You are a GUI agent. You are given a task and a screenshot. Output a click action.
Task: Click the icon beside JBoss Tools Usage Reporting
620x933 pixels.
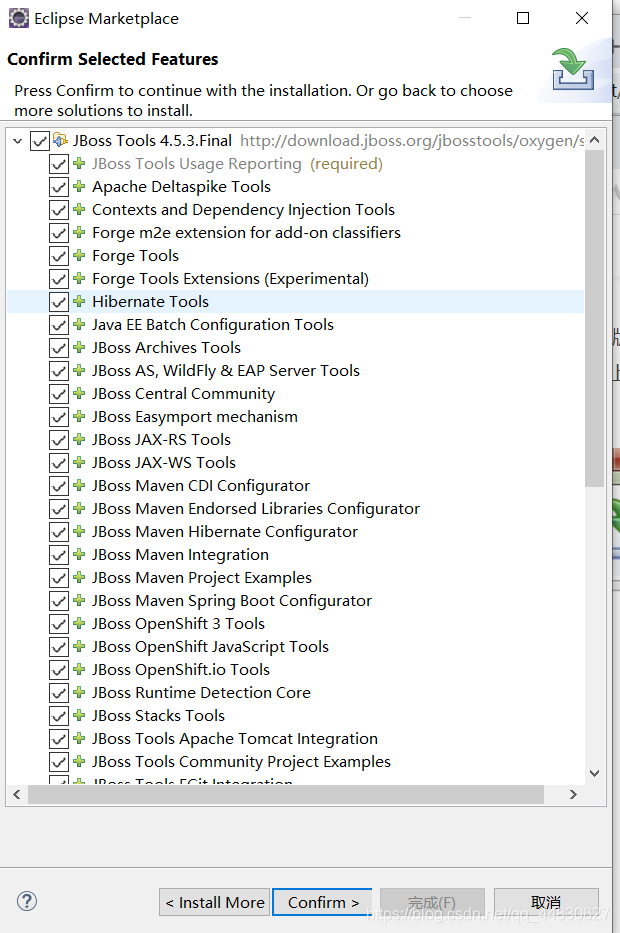click(79, 163)
